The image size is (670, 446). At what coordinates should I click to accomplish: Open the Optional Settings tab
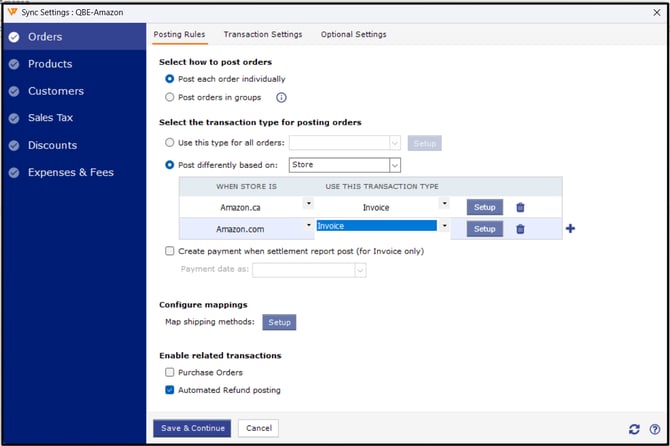(353, 35)
